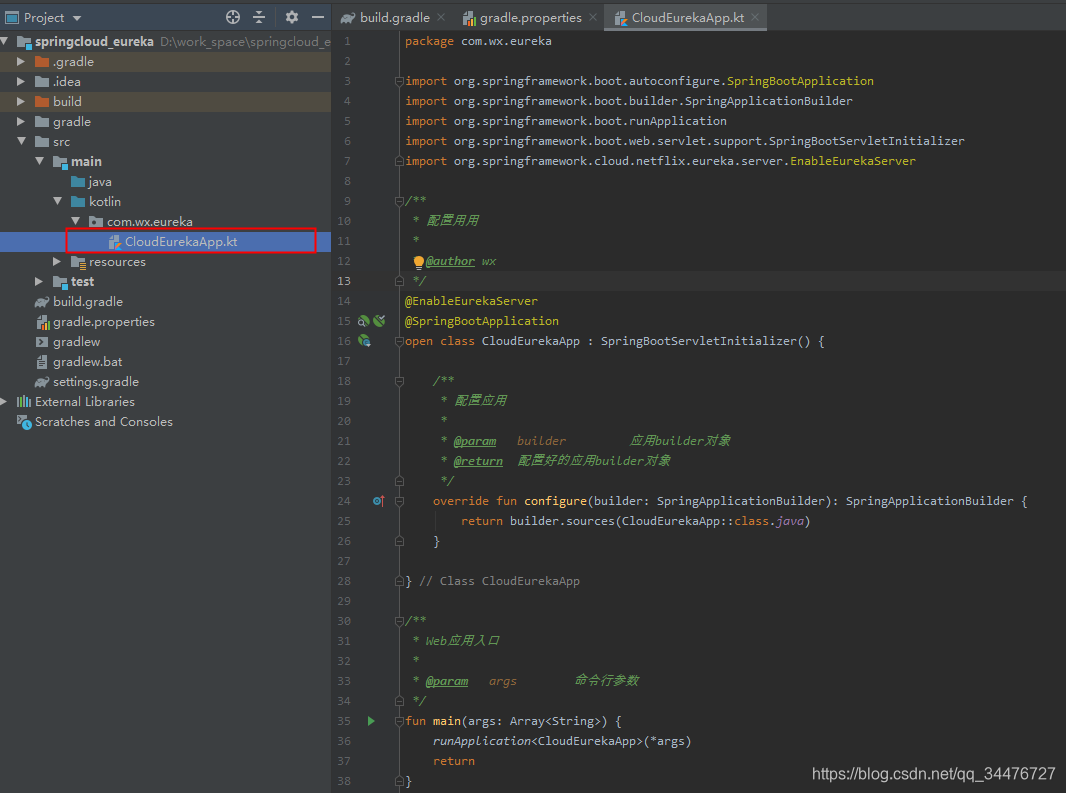Collapse the springcloud_eureka project root
This screenshot has height=793, width=1066.
5,41
